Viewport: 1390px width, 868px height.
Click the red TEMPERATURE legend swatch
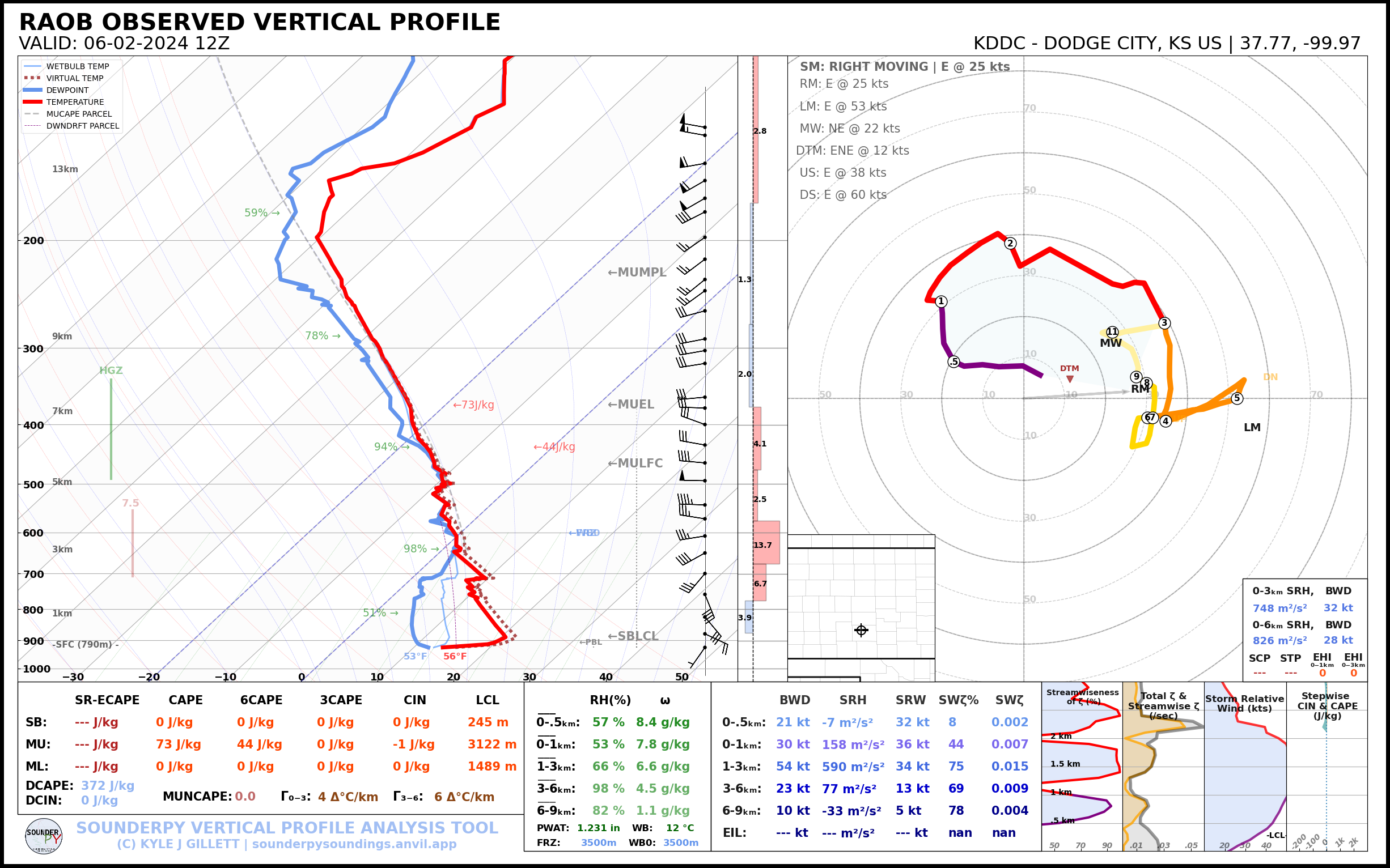32,102
